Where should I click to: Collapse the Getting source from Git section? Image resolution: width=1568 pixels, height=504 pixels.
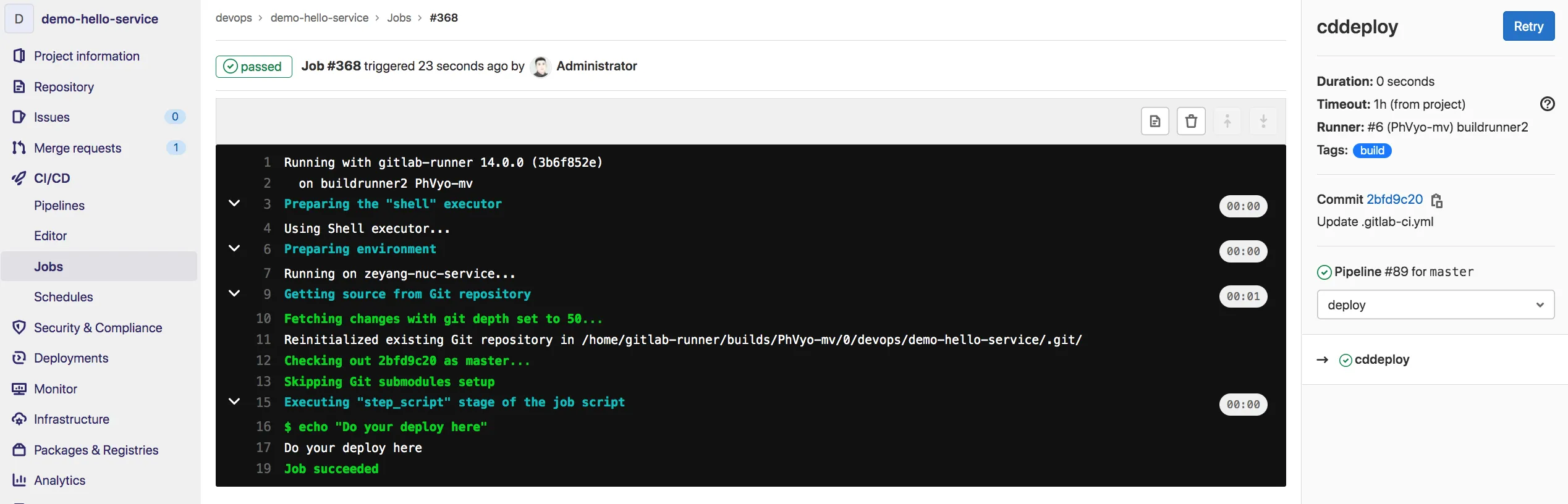234,293
